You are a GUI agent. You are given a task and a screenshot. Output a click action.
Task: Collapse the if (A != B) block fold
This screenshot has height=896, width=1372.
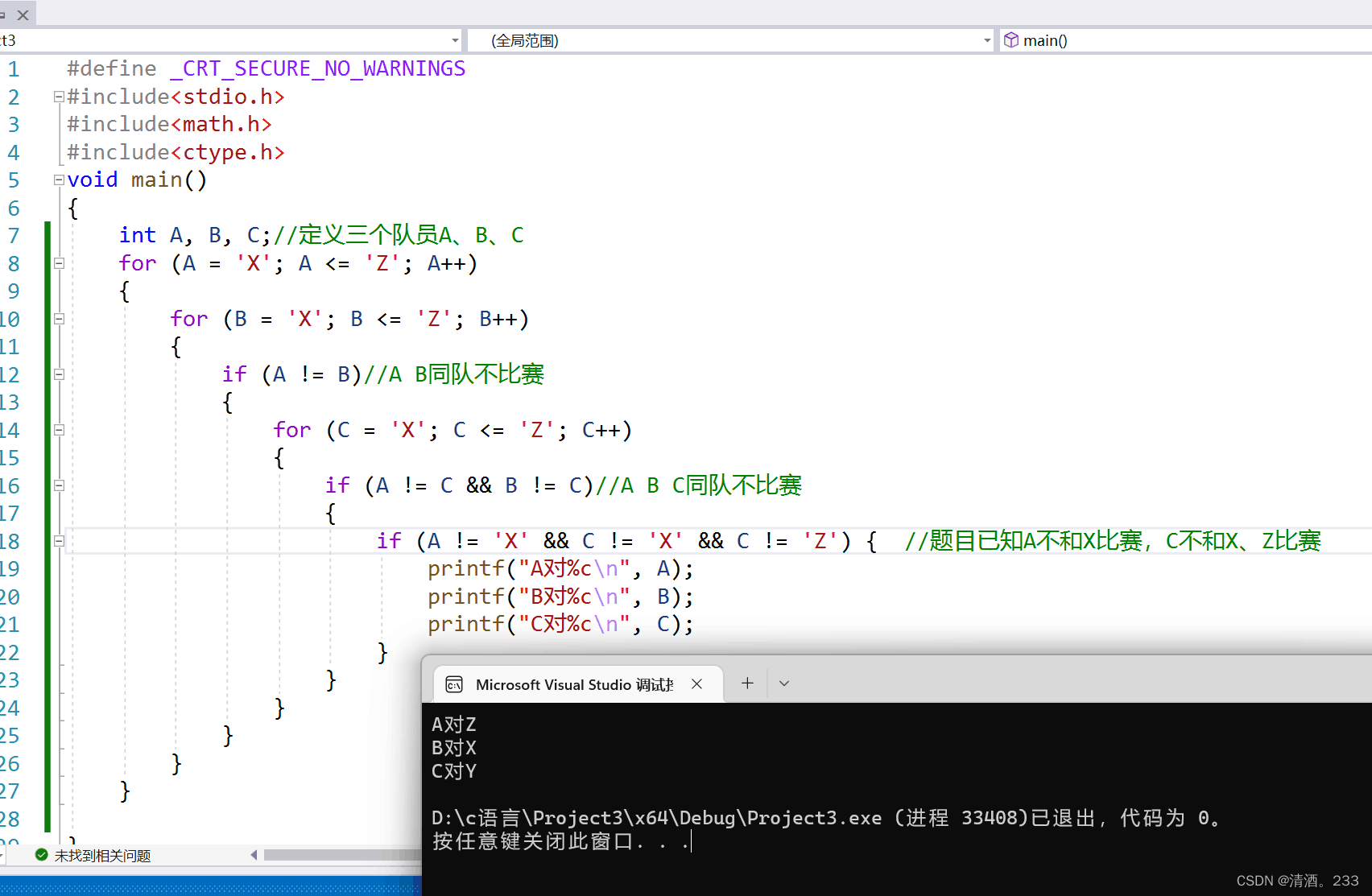pyautogui.click(x=58, y=374)
